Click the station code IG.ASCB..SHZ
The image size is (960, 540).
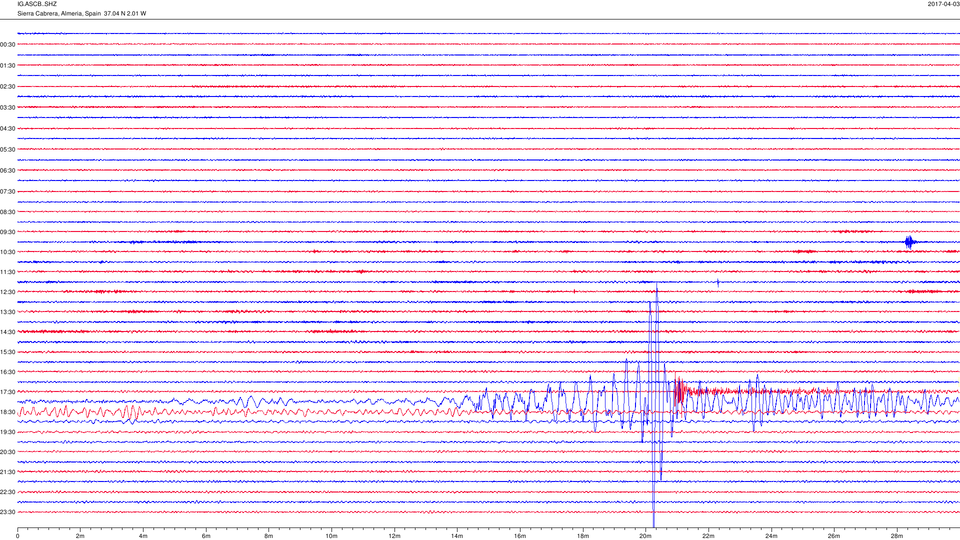coord(37,4)
